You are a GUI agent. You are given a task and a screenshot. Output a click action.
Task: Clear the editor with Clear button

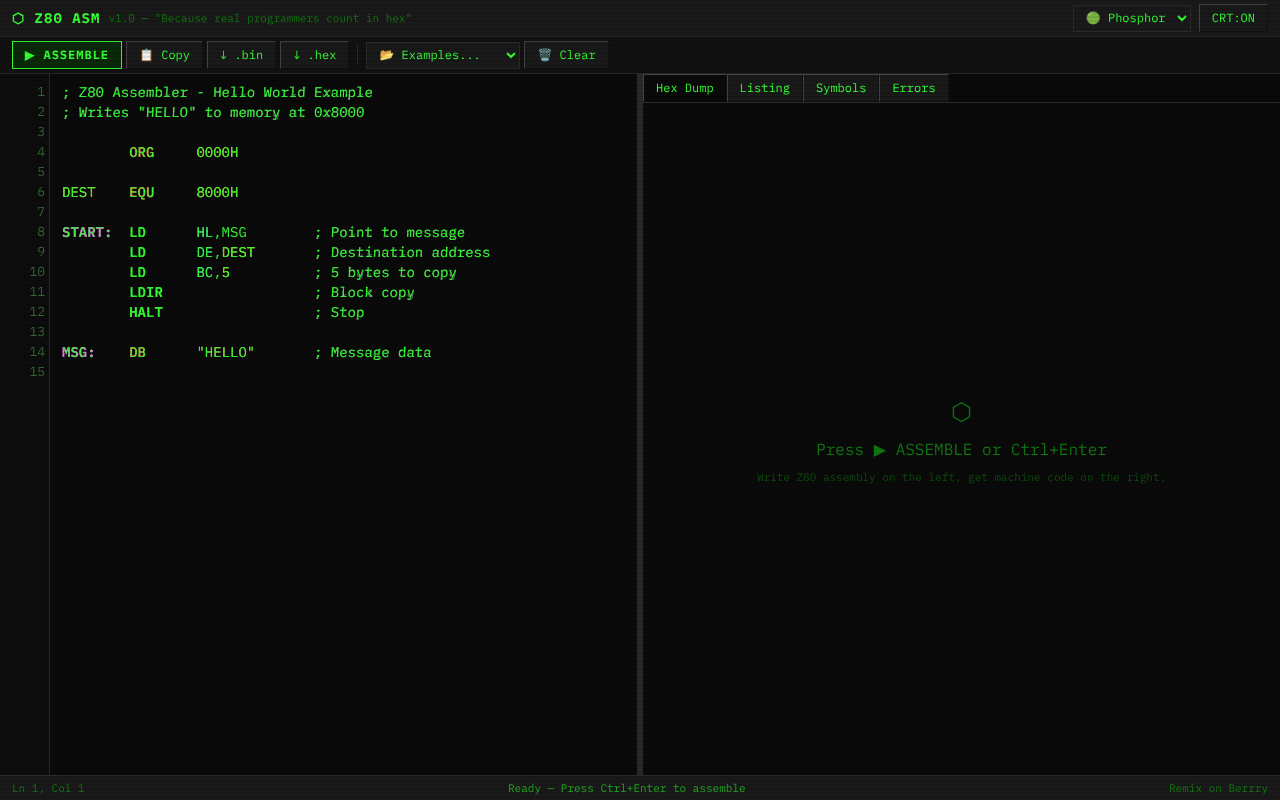click(566, 55)
